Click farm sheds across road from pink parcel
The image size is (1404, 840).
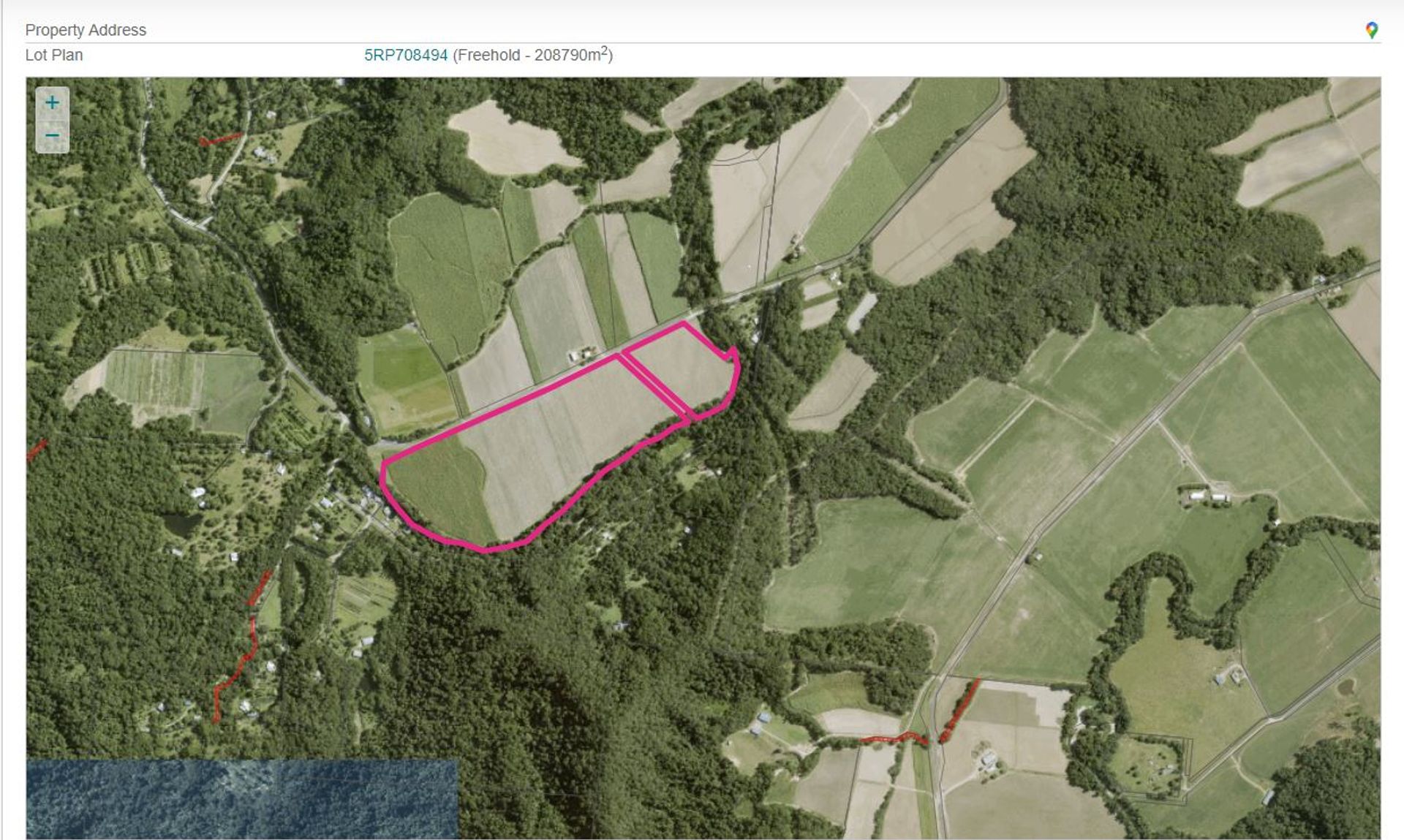[583, 355]
